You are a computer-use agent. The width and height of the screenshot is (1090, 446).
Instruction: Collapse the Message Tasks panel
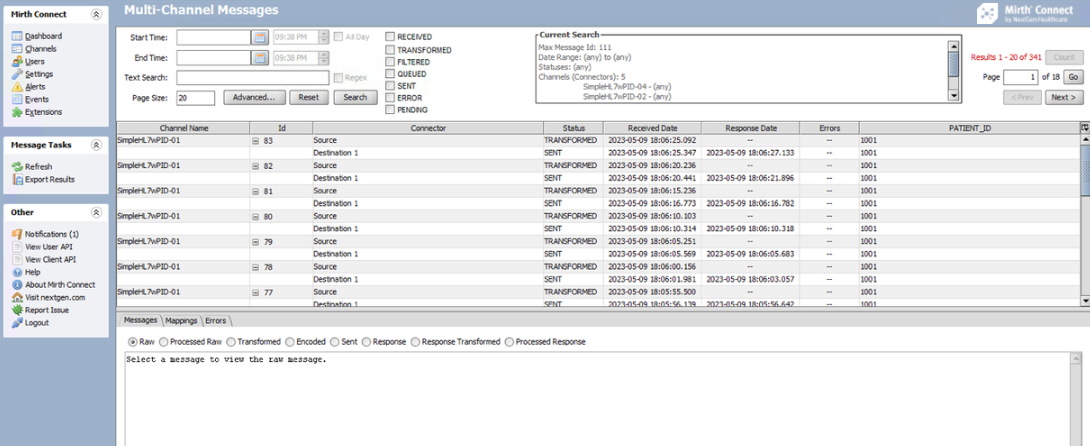tap(95, 145)
